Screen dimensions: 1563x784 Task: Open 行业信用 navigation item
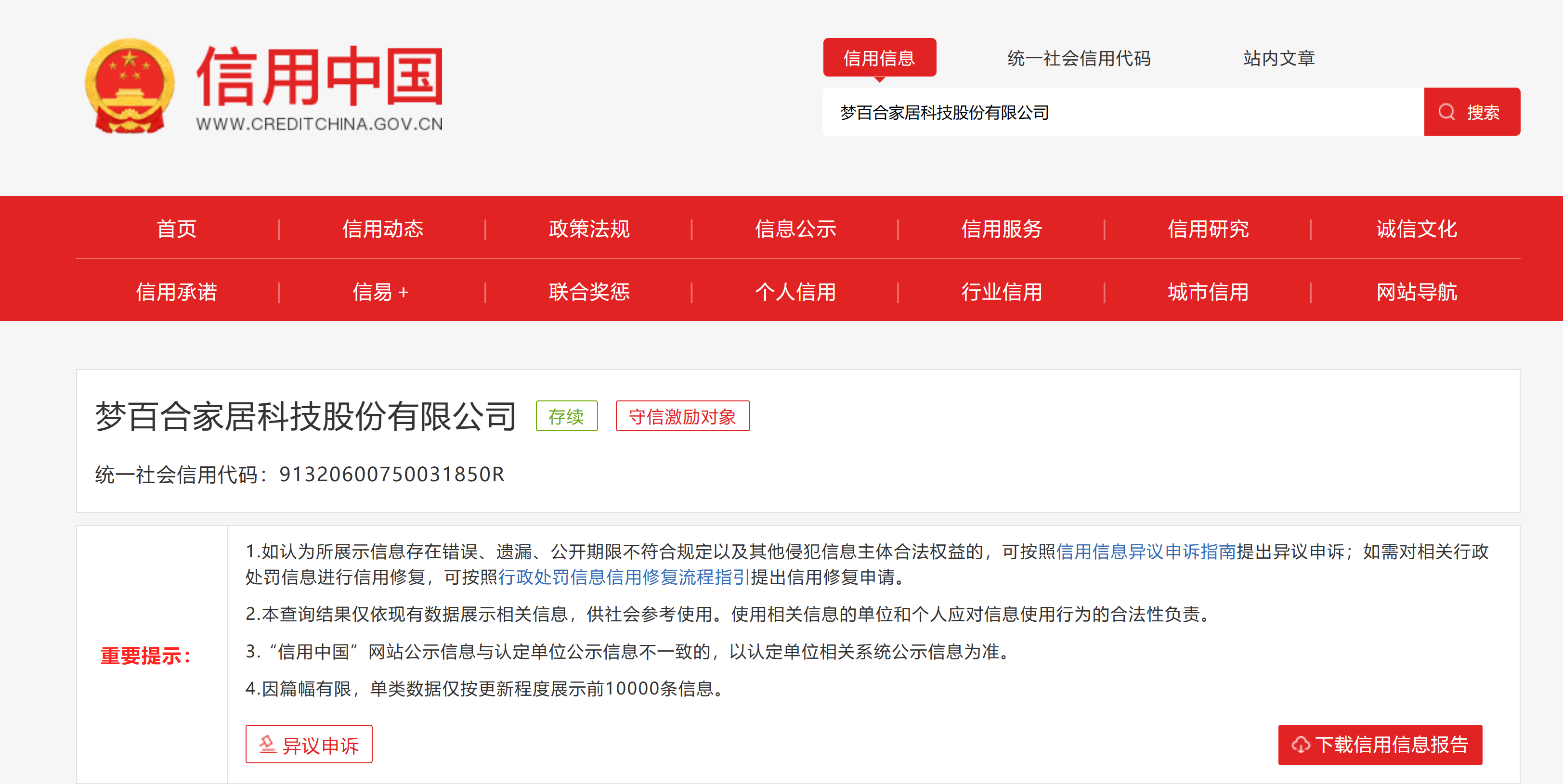click(1002, 292)
